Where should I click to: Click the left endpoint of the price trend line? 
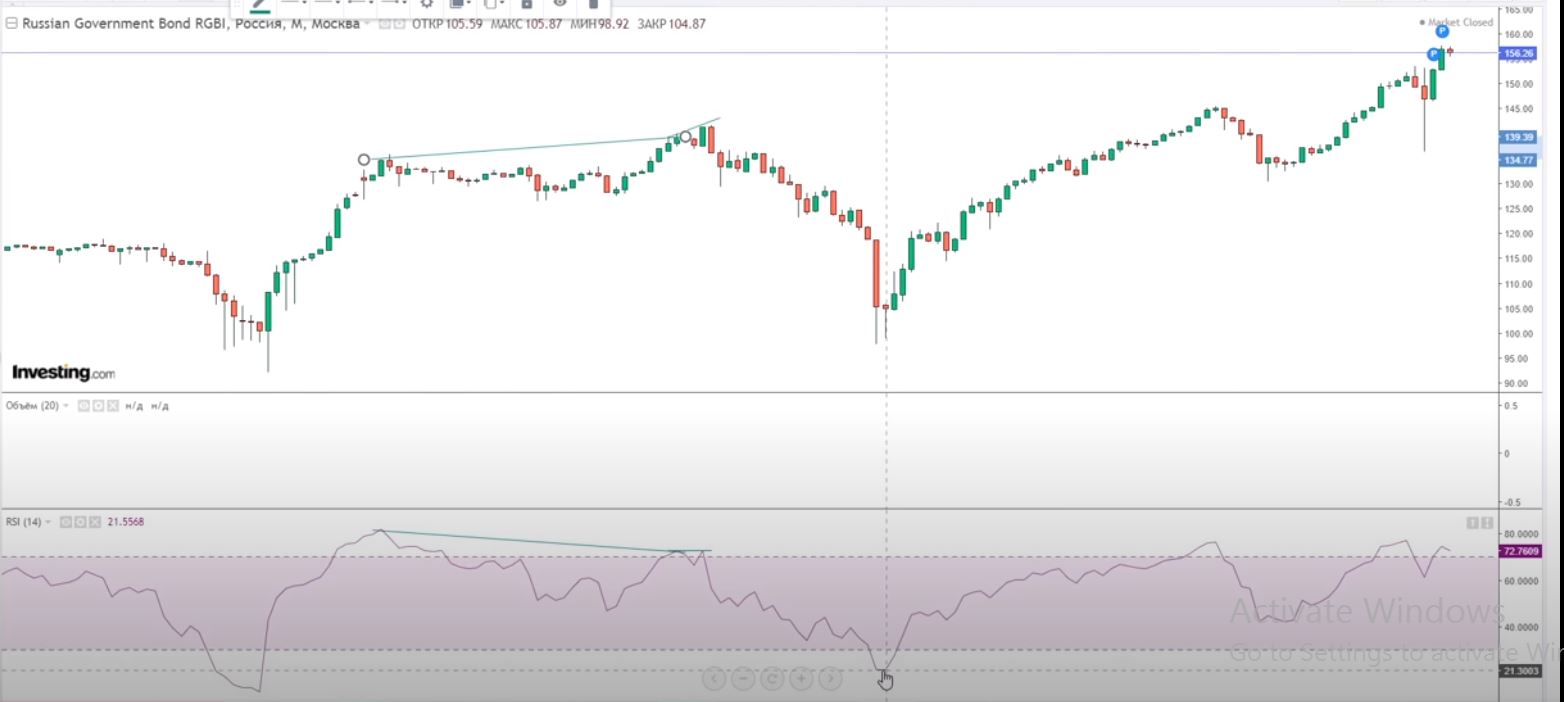[x=364, y=160]
